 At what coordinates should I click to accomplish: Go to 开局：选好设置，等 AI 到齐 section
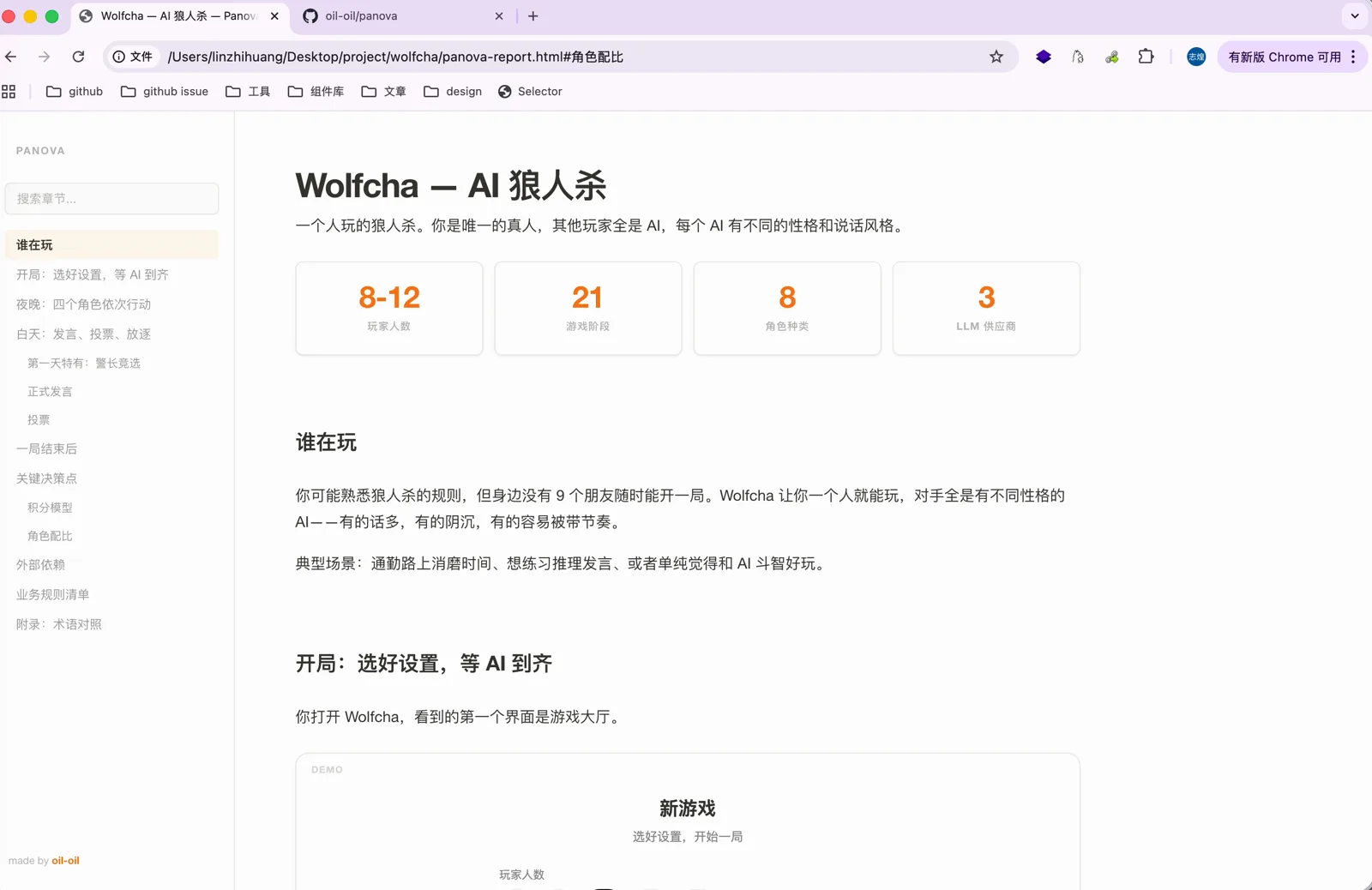coord(93,274)
